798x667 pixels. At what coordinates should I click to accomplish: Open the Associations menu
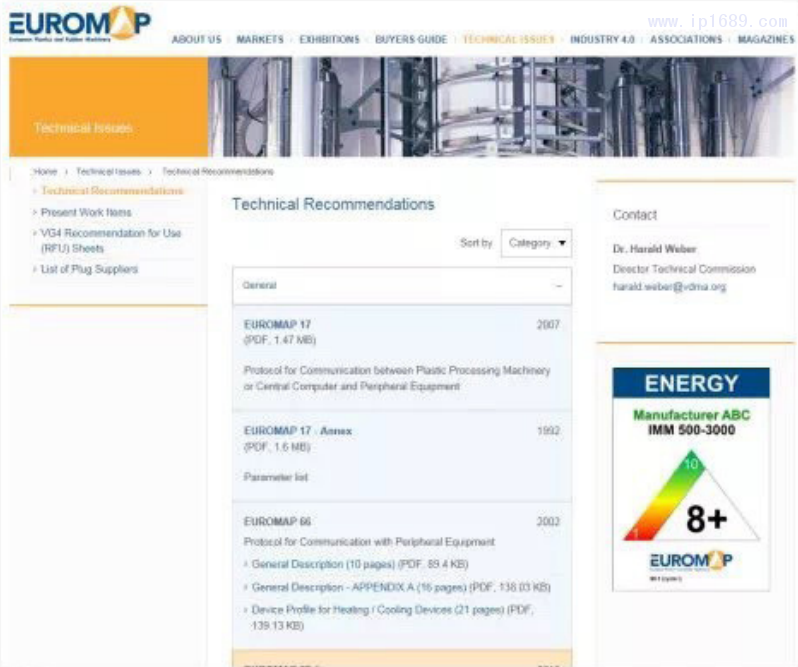(x=685, y=40)
